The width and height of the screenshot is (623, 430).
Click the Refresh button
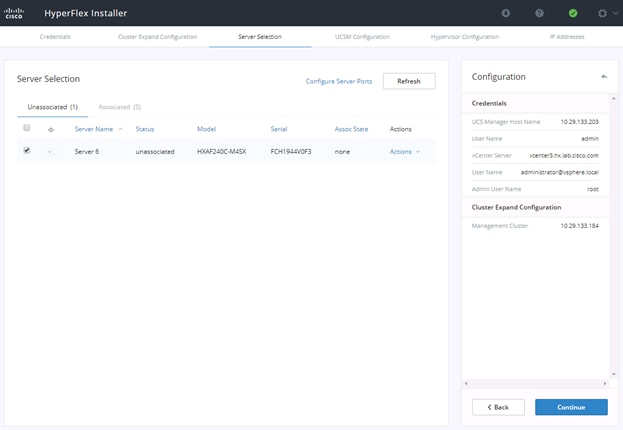409,81
